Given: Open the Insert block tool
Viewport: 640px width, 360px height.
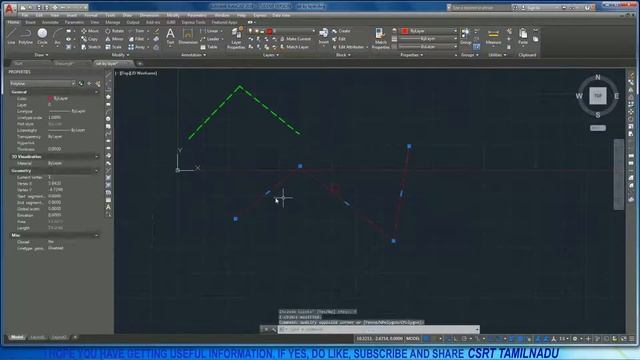Looking at the screenshot, I should tap(323, 36).
